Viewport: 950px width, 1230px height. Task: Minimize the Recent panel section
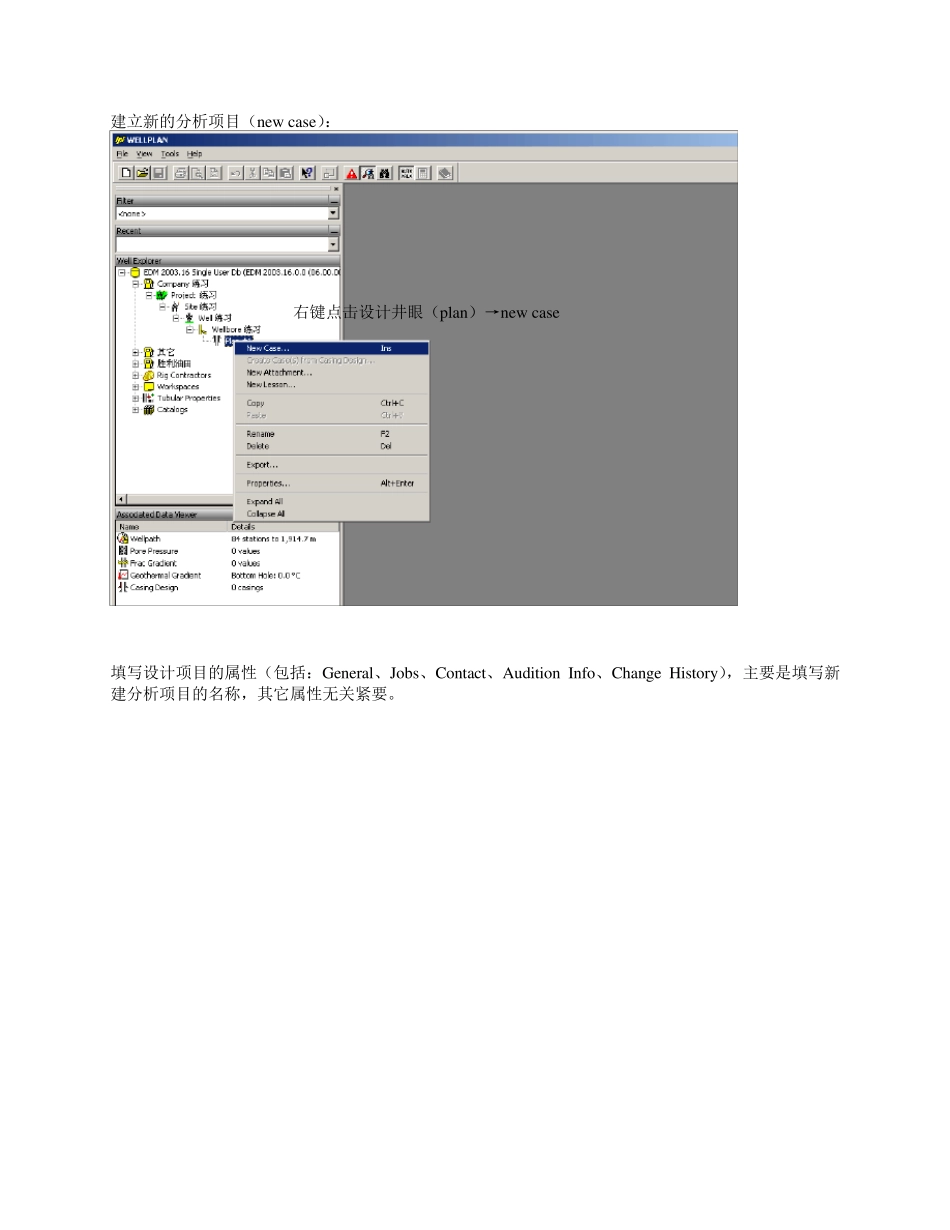tap(334, 231)
